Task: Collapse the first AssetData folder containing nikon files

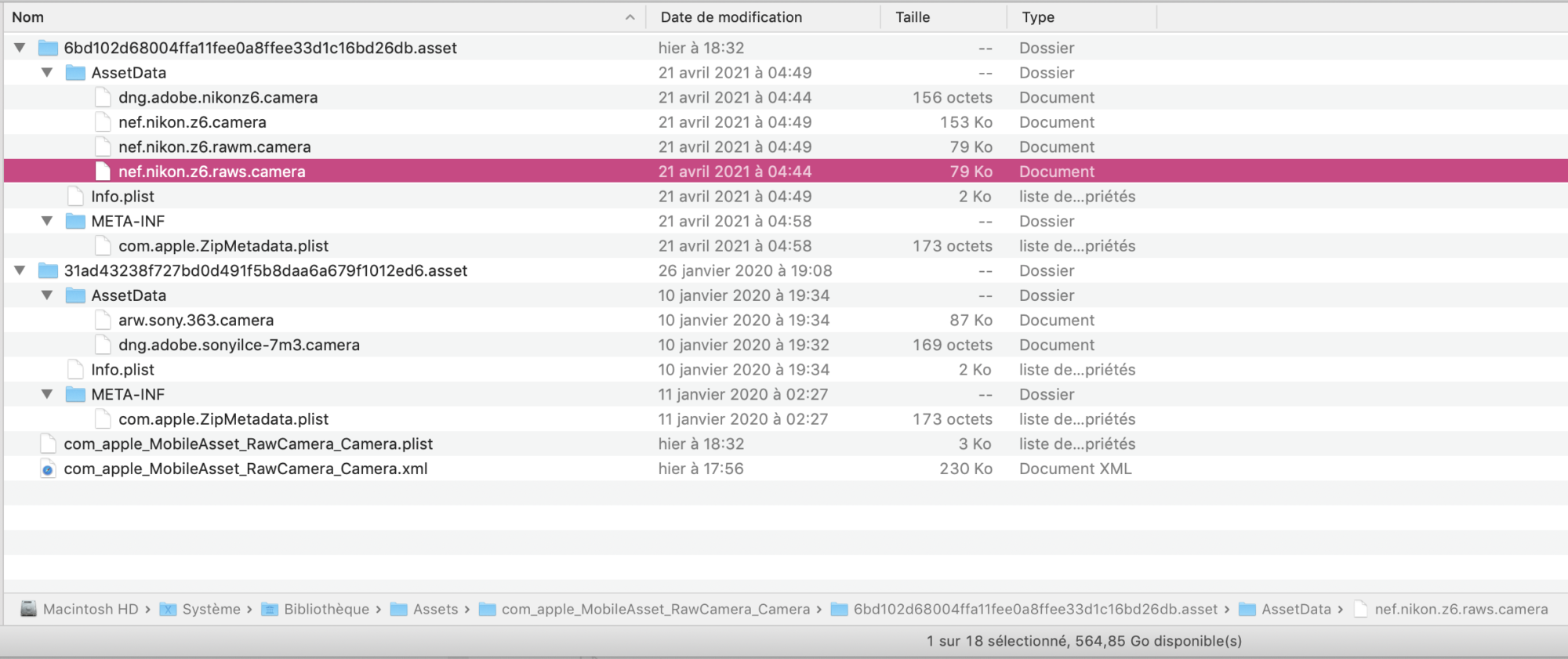Action: 47,73
